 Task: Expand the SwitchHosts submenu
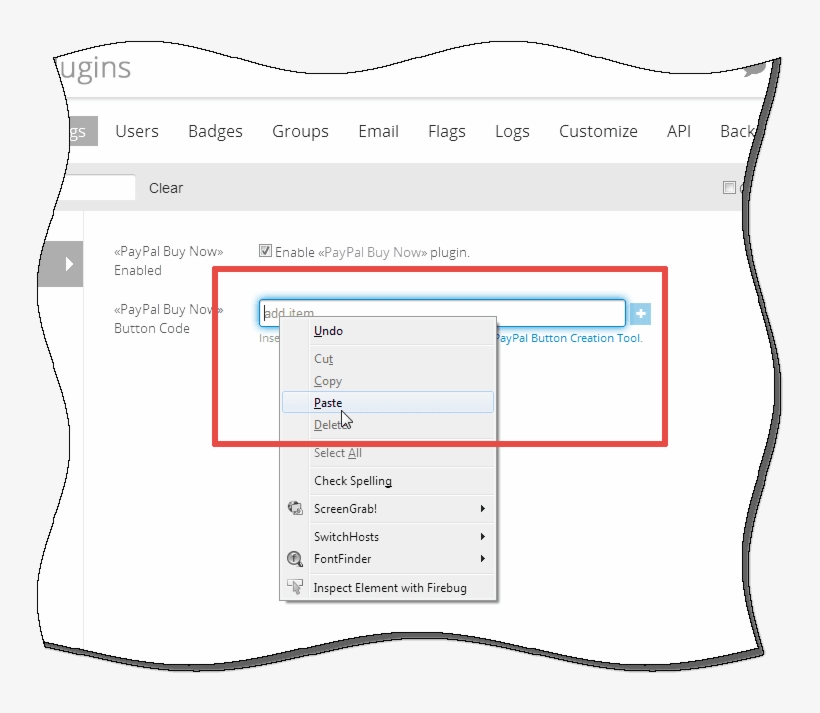point(482,537)
